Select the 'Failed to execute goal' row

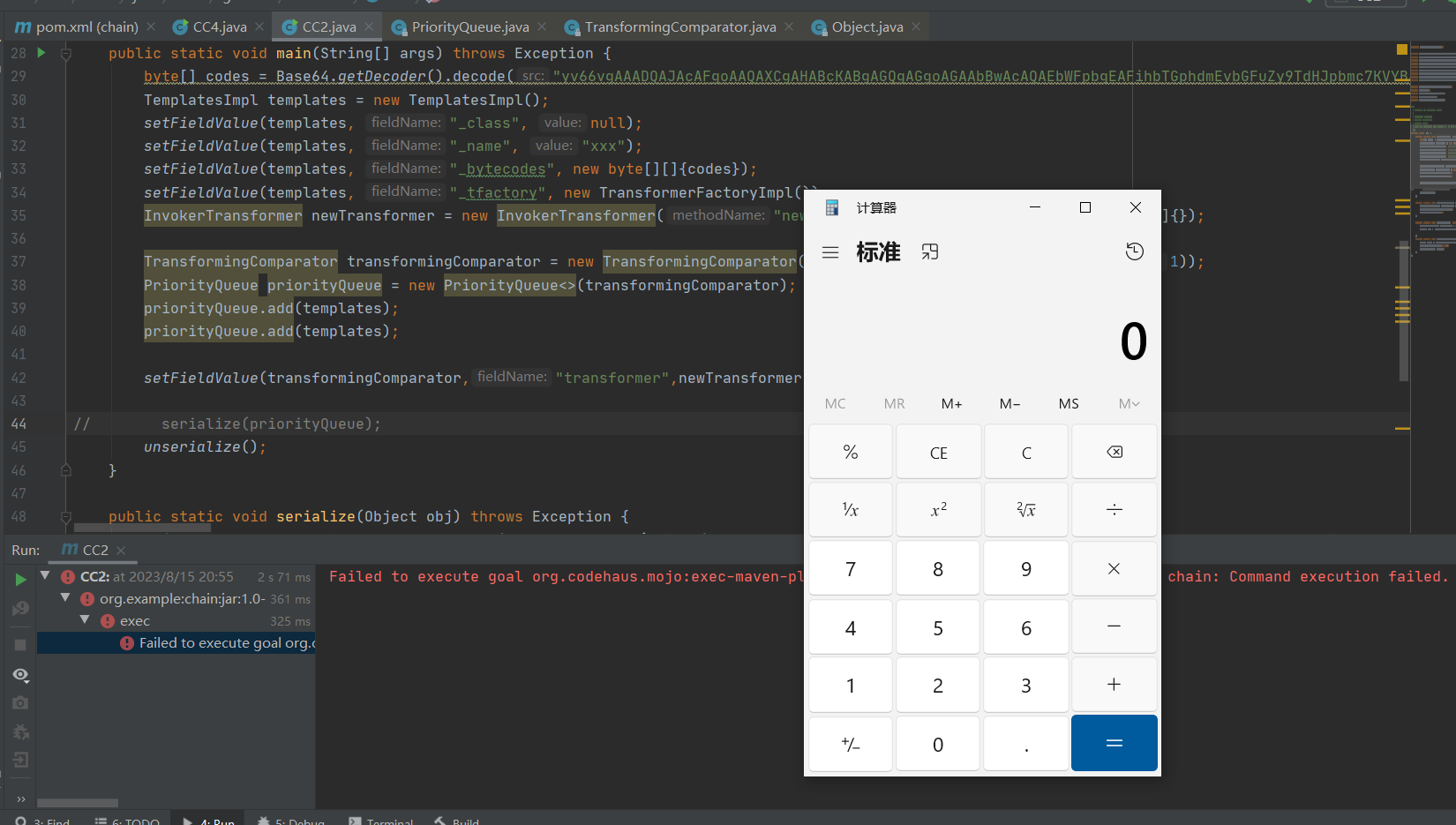[x=176, y=643]
